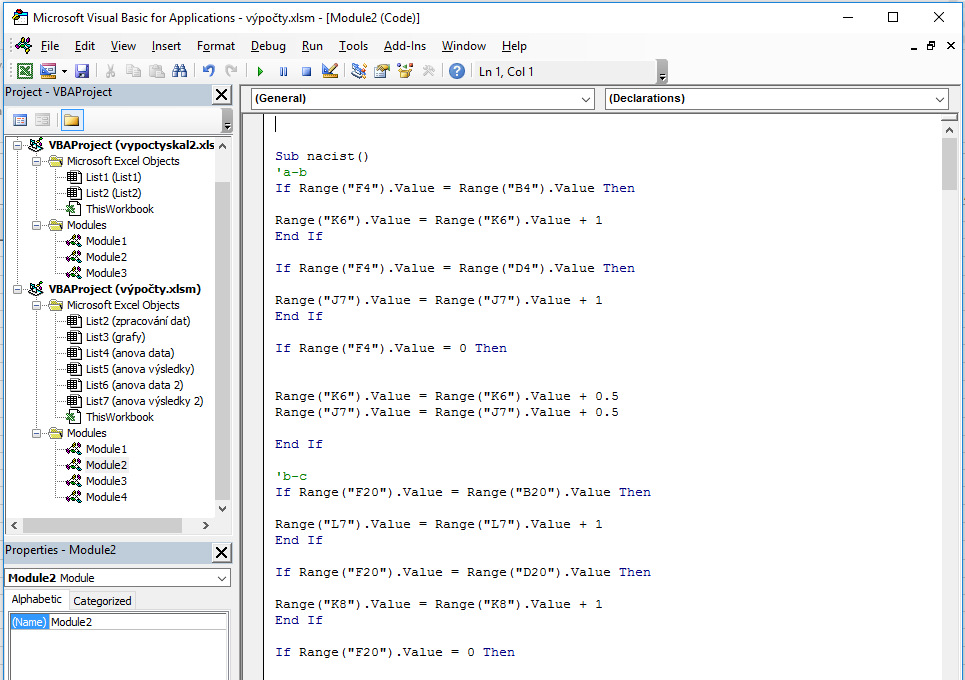Close the Project - VBAProject panel
This screenshot has height=680, width=965.
point(222,95)
